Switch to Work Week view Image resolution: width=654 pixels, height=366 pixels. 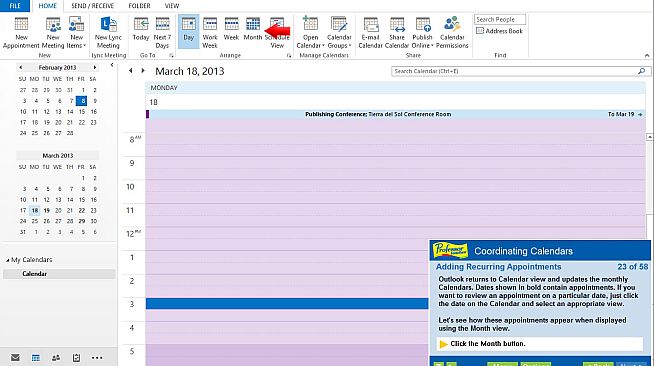click(210, 33)
